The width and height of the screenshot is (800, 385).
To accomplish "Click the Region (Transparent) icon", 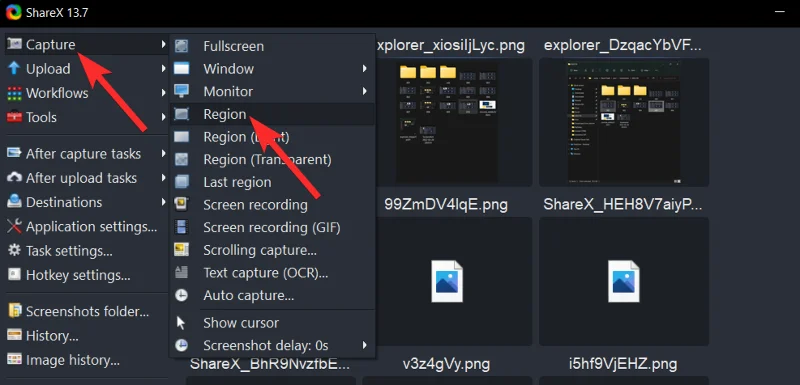I will pos(181,160).
